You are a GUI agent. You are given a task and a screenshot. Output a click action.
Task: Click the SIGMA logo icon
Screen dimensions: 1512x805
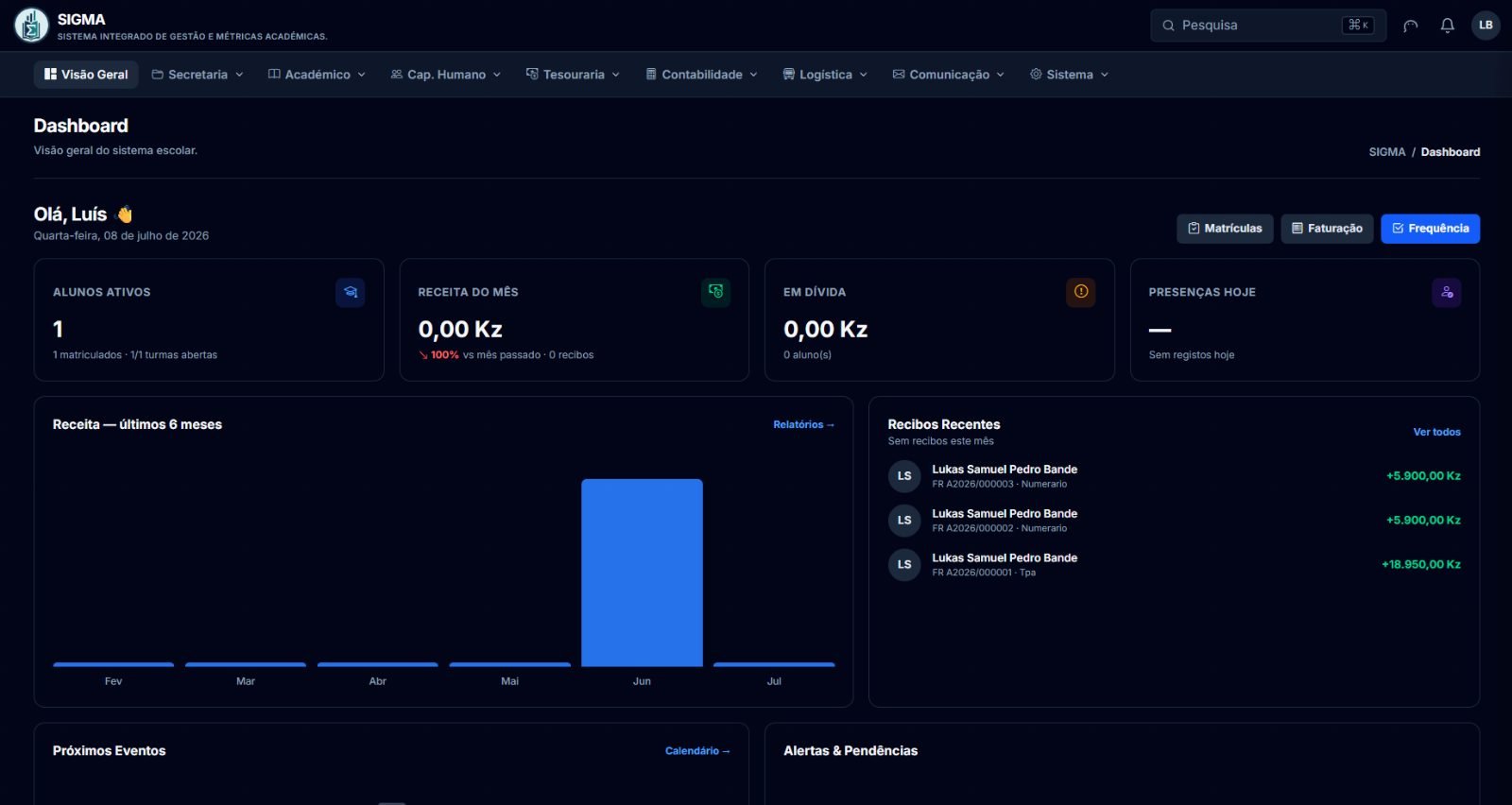(31, 26)
